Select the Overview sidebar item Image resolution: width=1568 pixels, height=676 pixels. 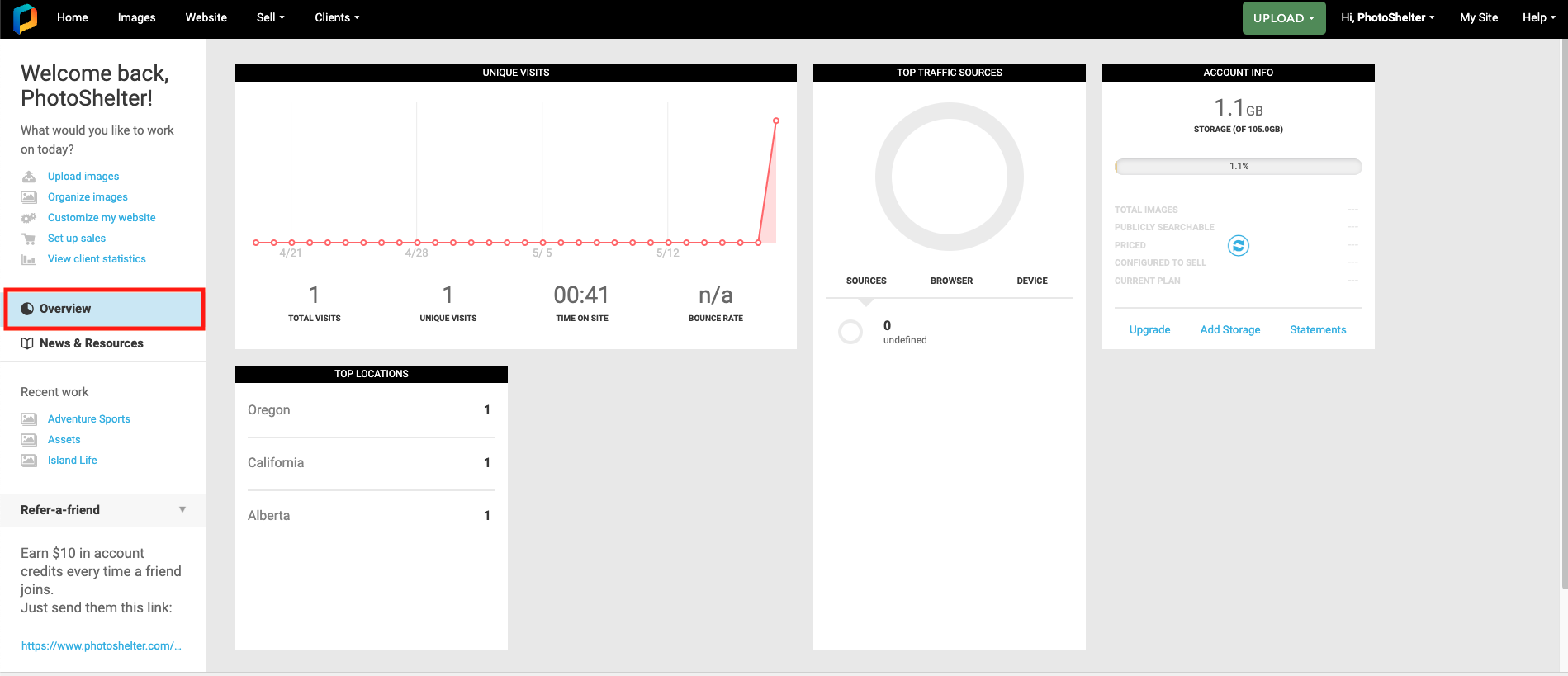104,309
